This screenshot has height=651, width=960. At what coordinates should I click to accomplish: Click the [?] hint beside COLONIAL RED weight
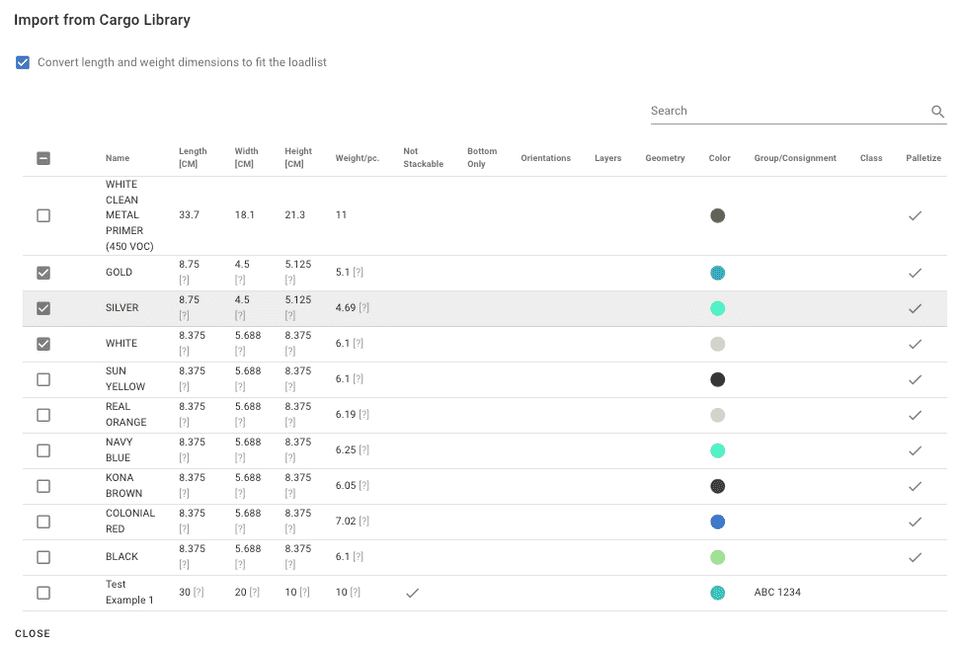[x=364, y=522]
